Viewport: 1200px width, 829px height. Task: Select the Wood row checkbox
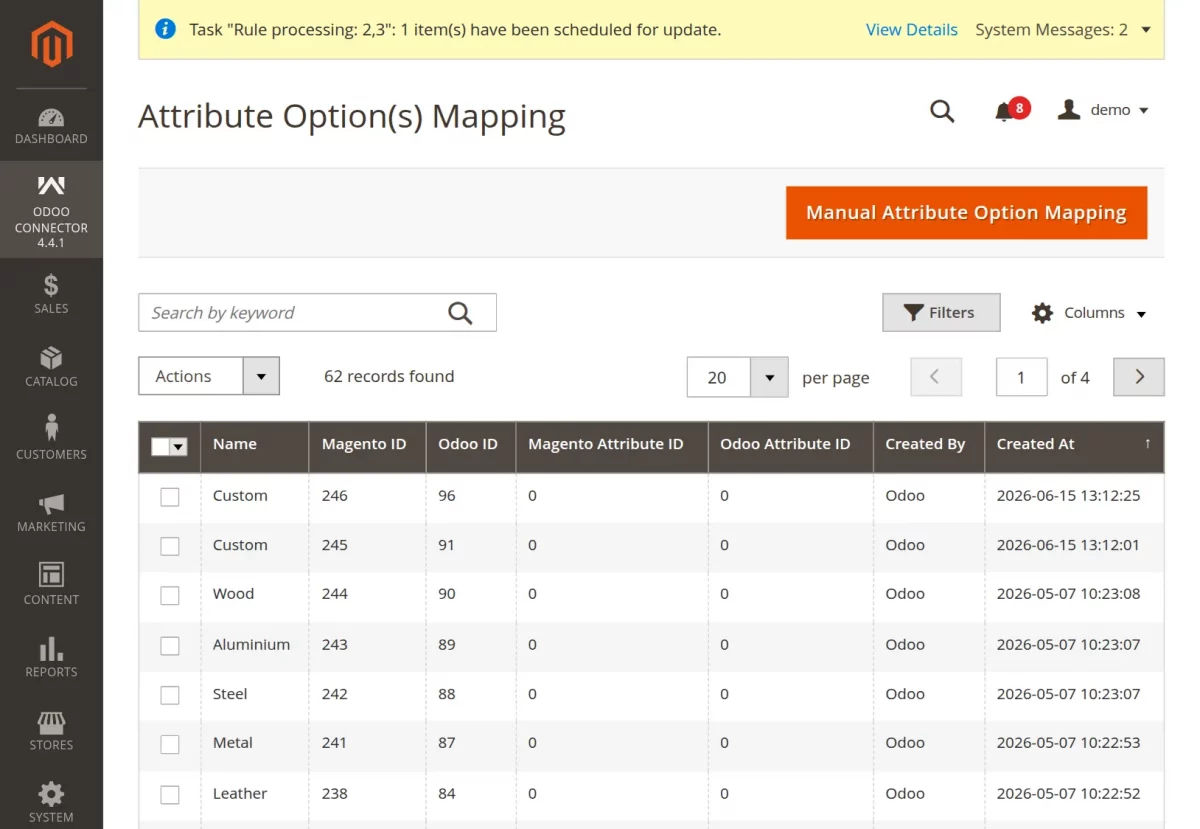click(170, 595)
